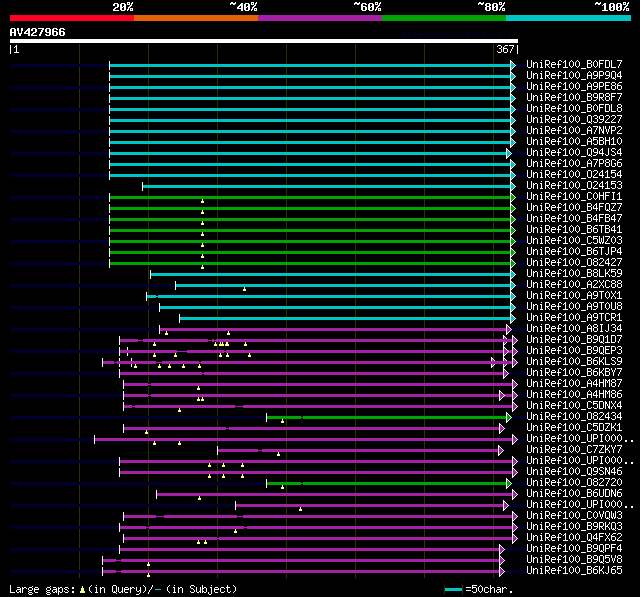The width and height of the screenshot is (640, 597).
Task: Click the UniRef100_A9T0X1 label
Action: point(574,296)
